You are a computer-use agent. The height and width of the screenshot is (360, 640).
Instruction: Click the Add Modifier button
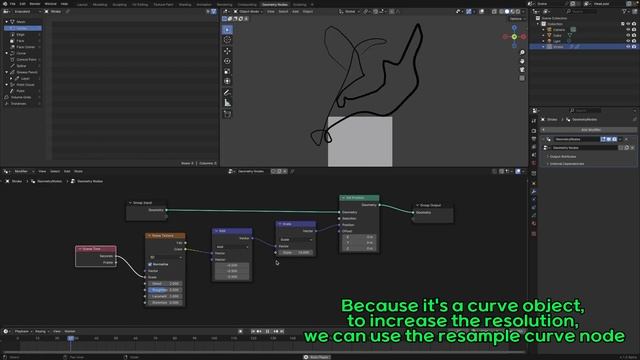click(590, 130)
